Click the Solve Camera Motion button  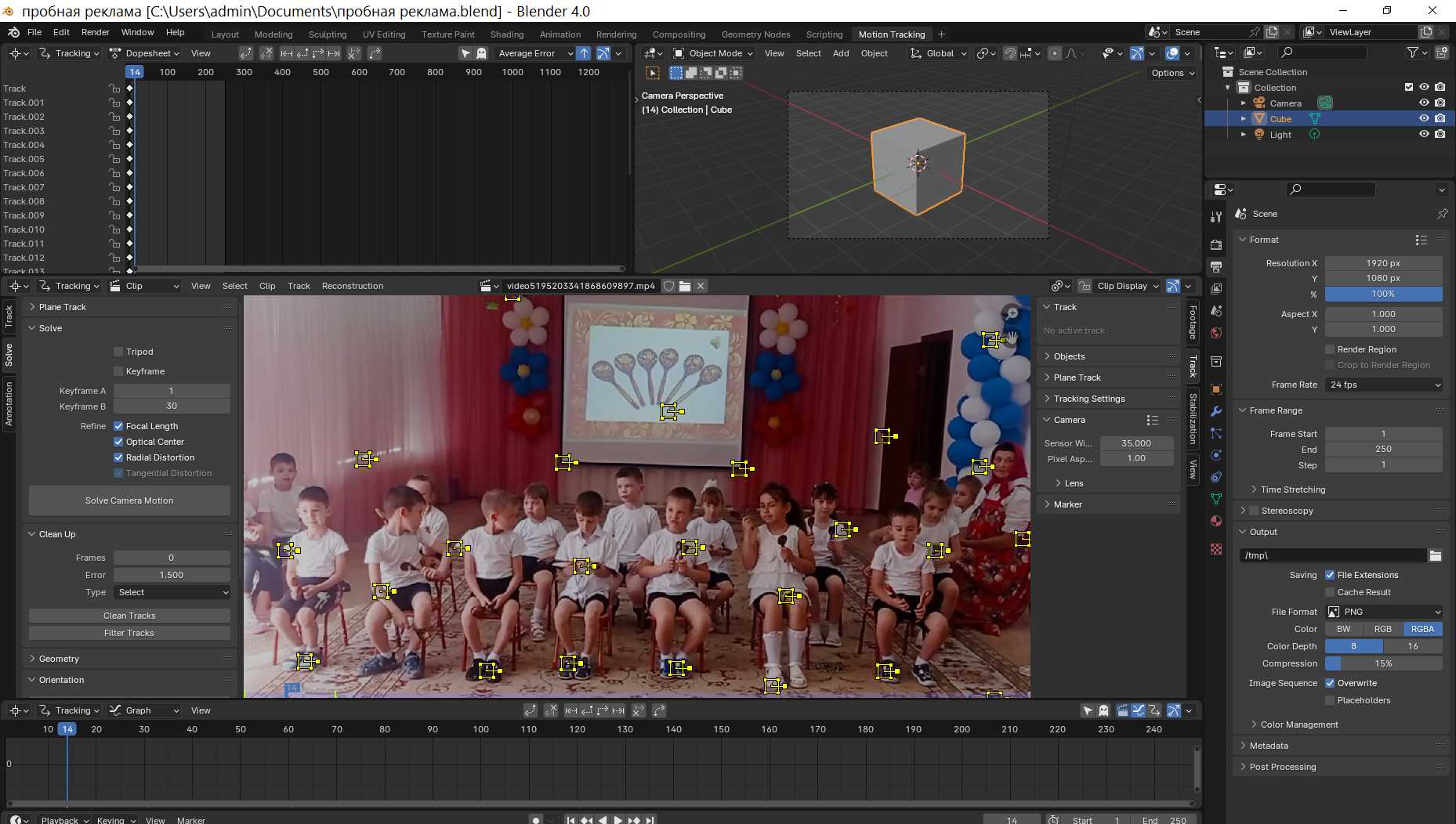coord(129,501)
